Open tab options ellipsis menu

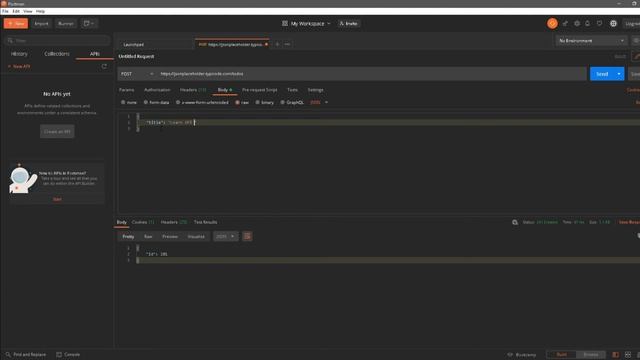pyautogui.click(x=287, y=44)
